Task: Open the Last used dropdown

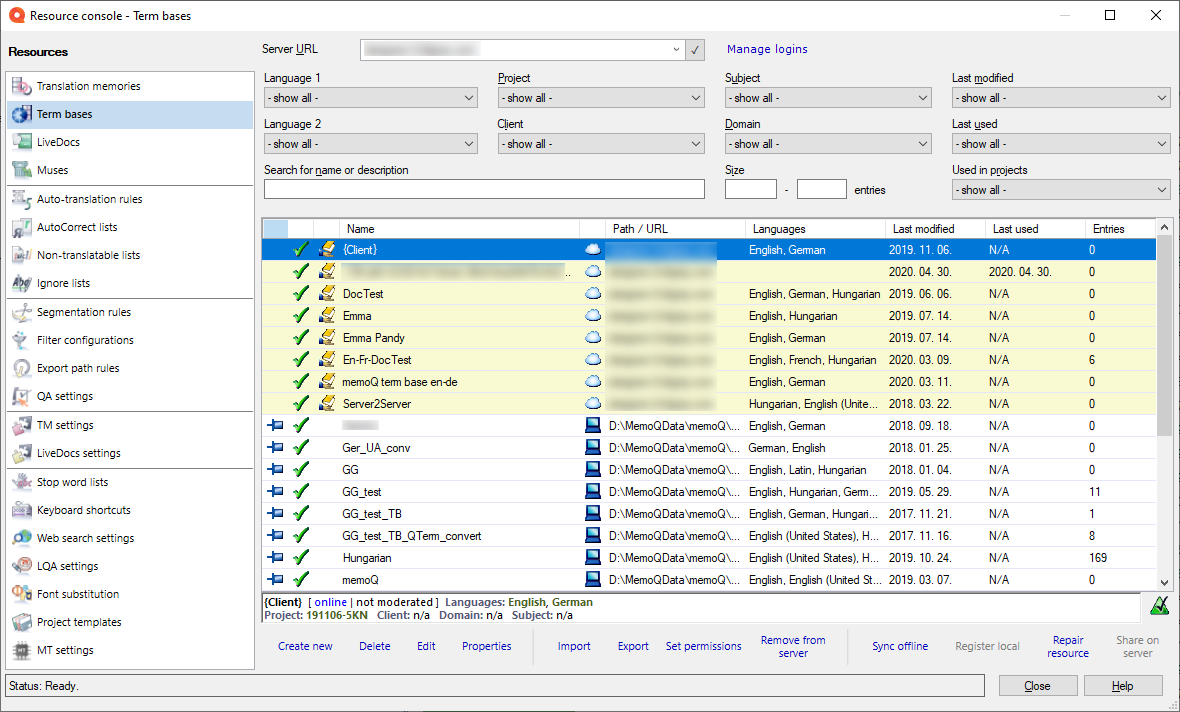Action: pos(1060,143)
